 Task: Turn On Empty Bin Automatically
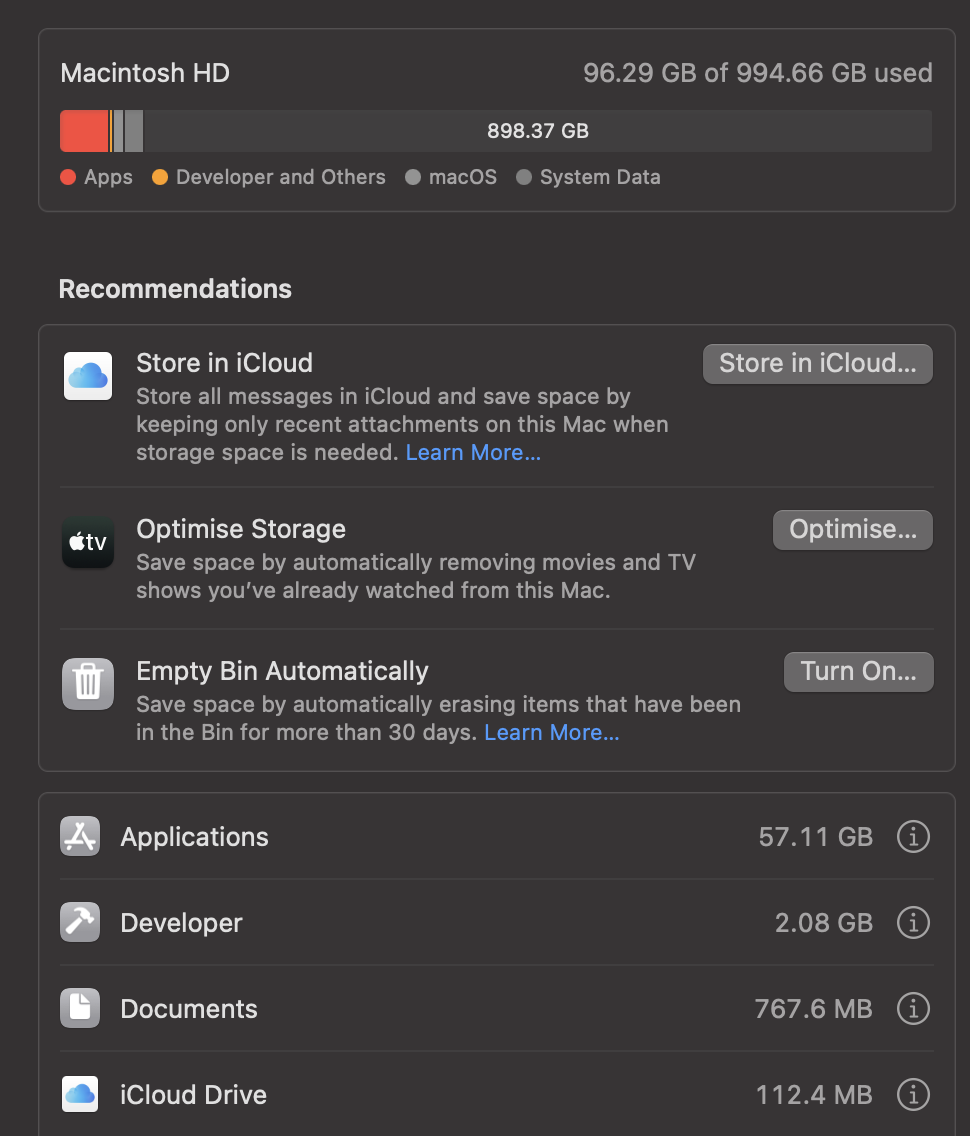tap(858, 672)
